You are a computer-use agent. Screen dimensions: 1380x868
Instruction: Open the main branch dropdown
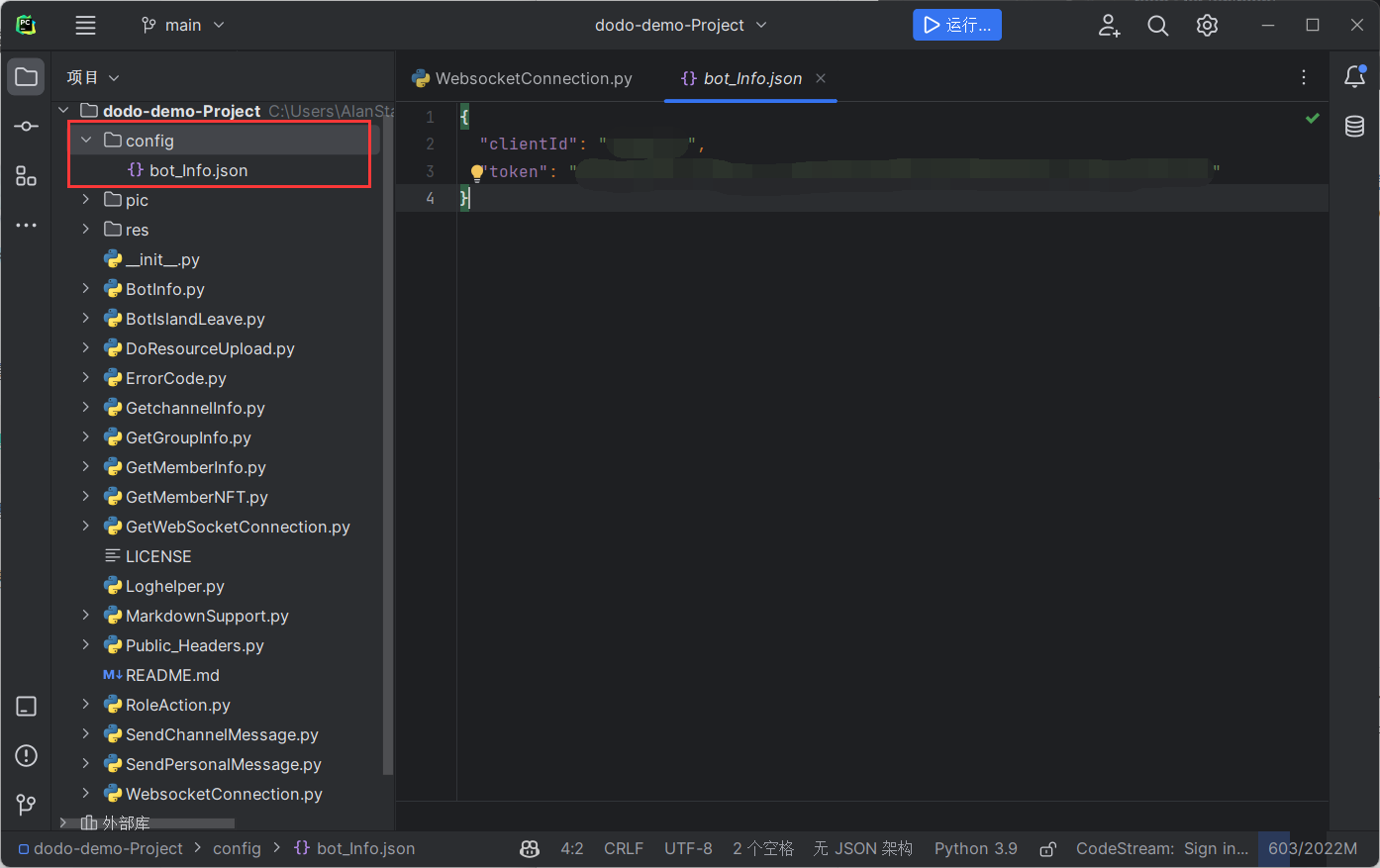pos(183,26)
